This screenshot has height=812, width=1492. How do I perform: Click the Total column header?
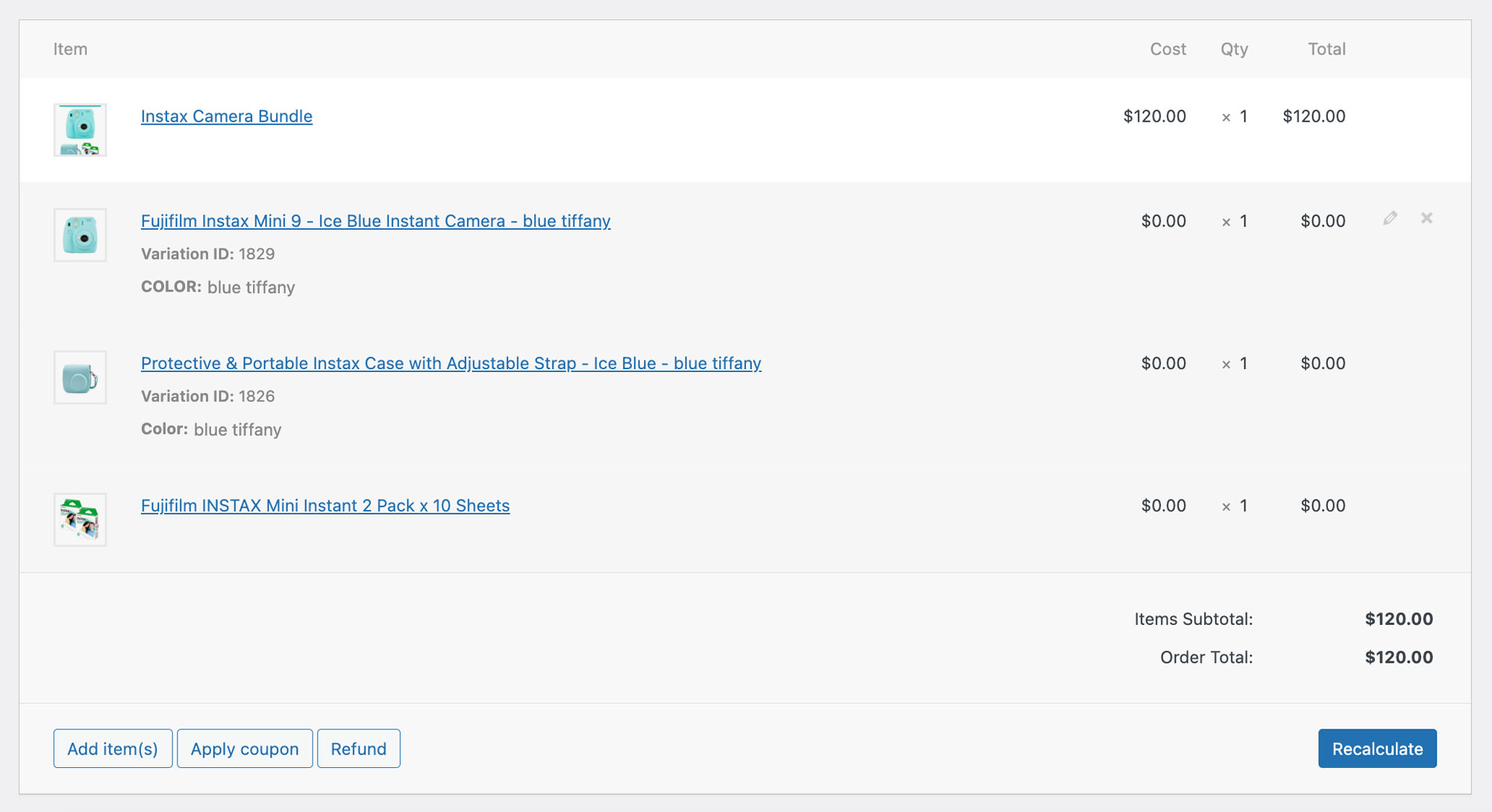(1326, 49)
